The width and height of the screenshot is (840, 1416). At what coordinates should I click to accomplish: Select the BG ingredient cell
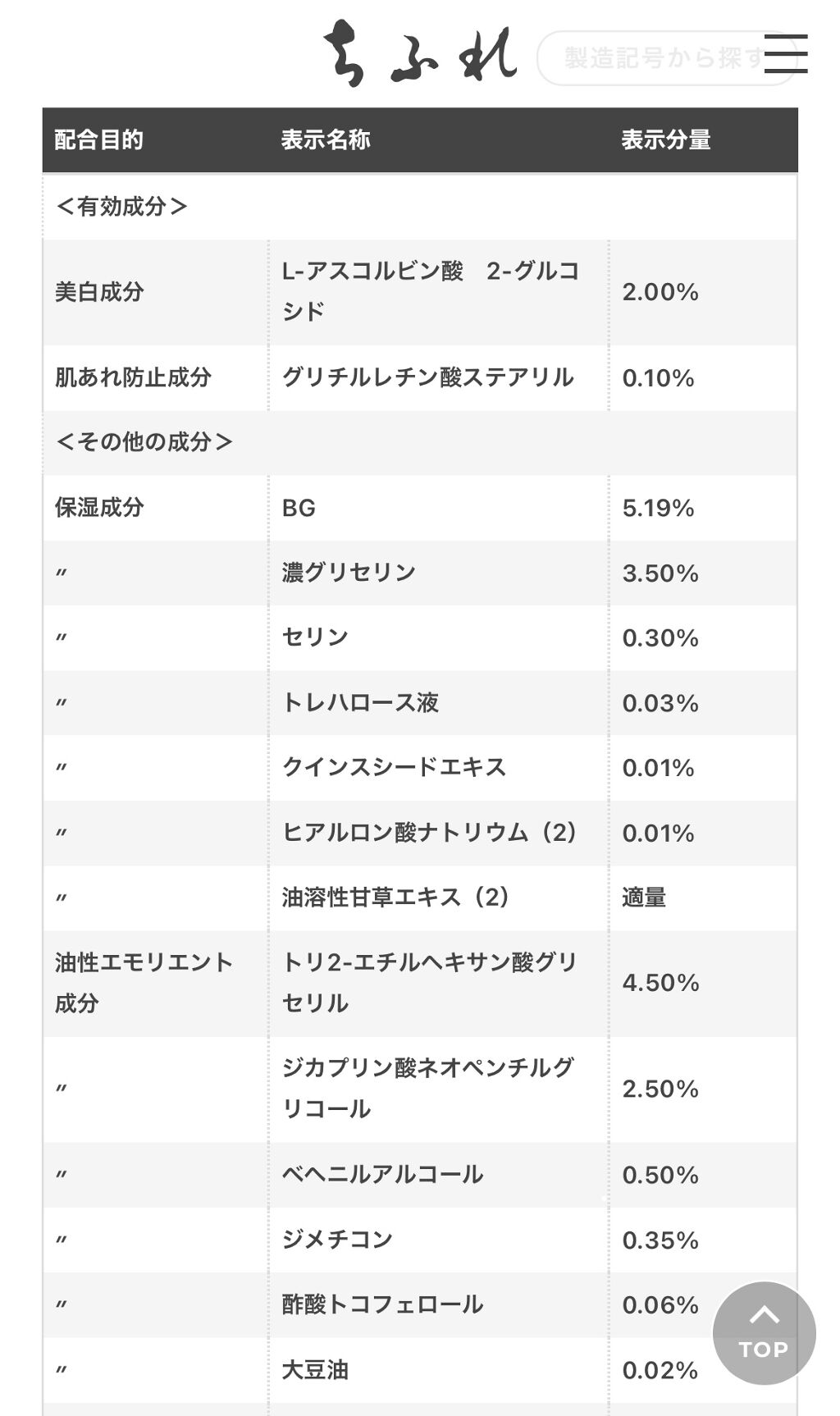pos(299,508)
